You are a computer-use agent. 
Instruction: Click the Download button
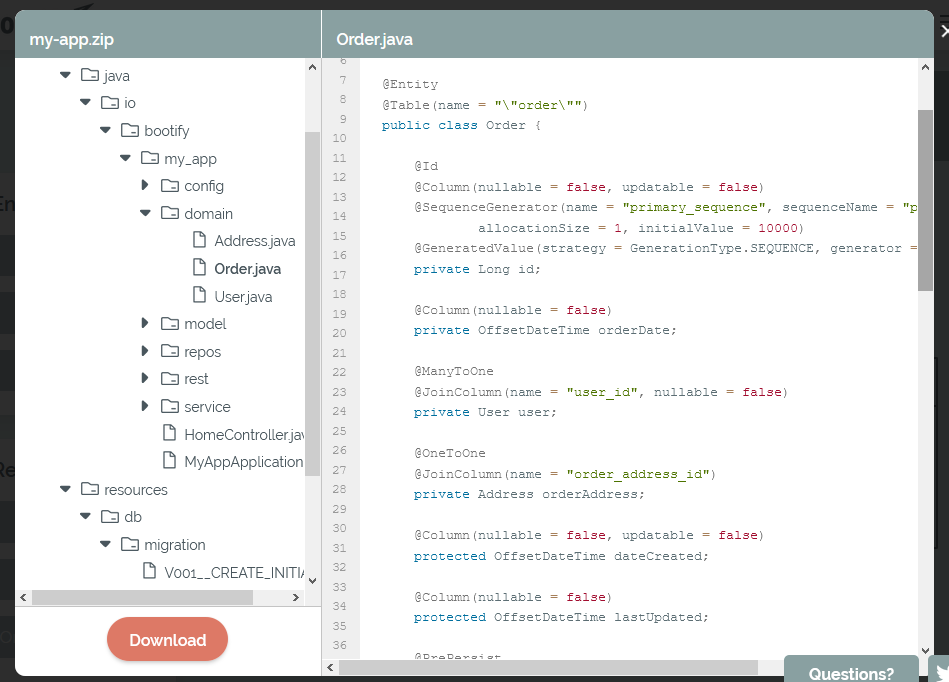tap(167, 638)
